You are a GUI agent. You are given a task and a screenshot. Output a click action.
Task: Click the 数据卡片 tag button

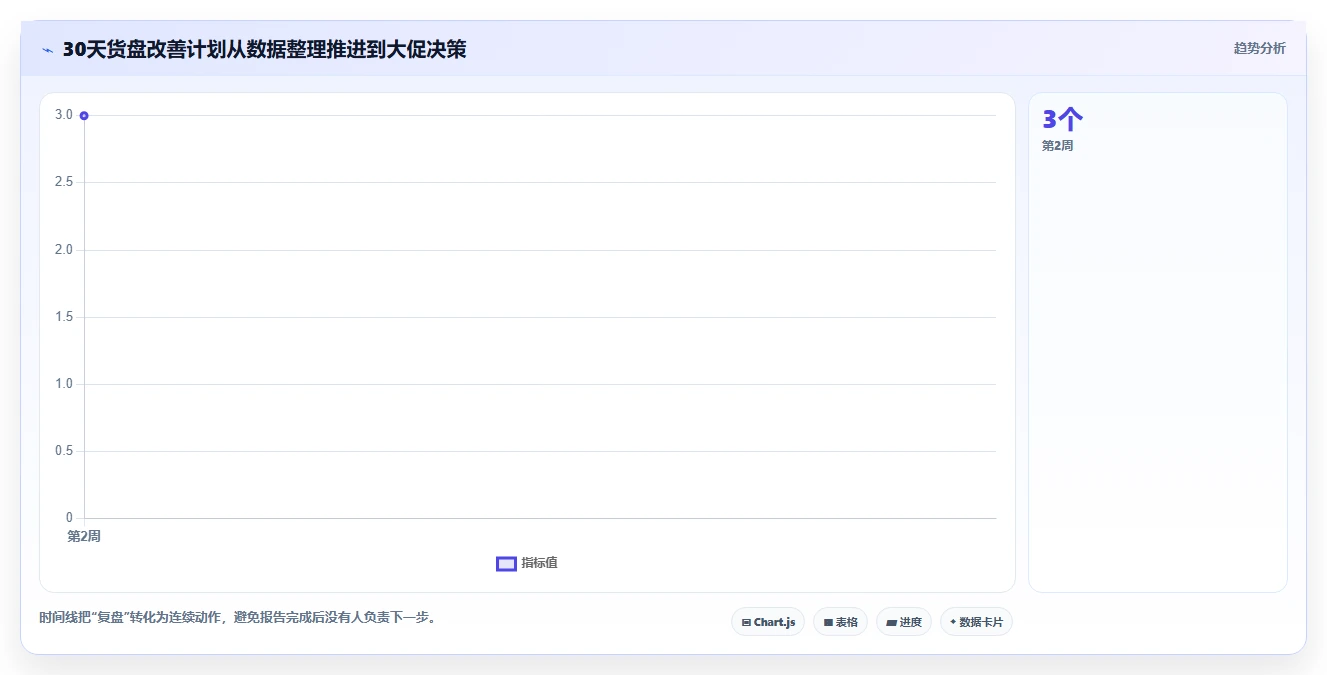(976, 622)
